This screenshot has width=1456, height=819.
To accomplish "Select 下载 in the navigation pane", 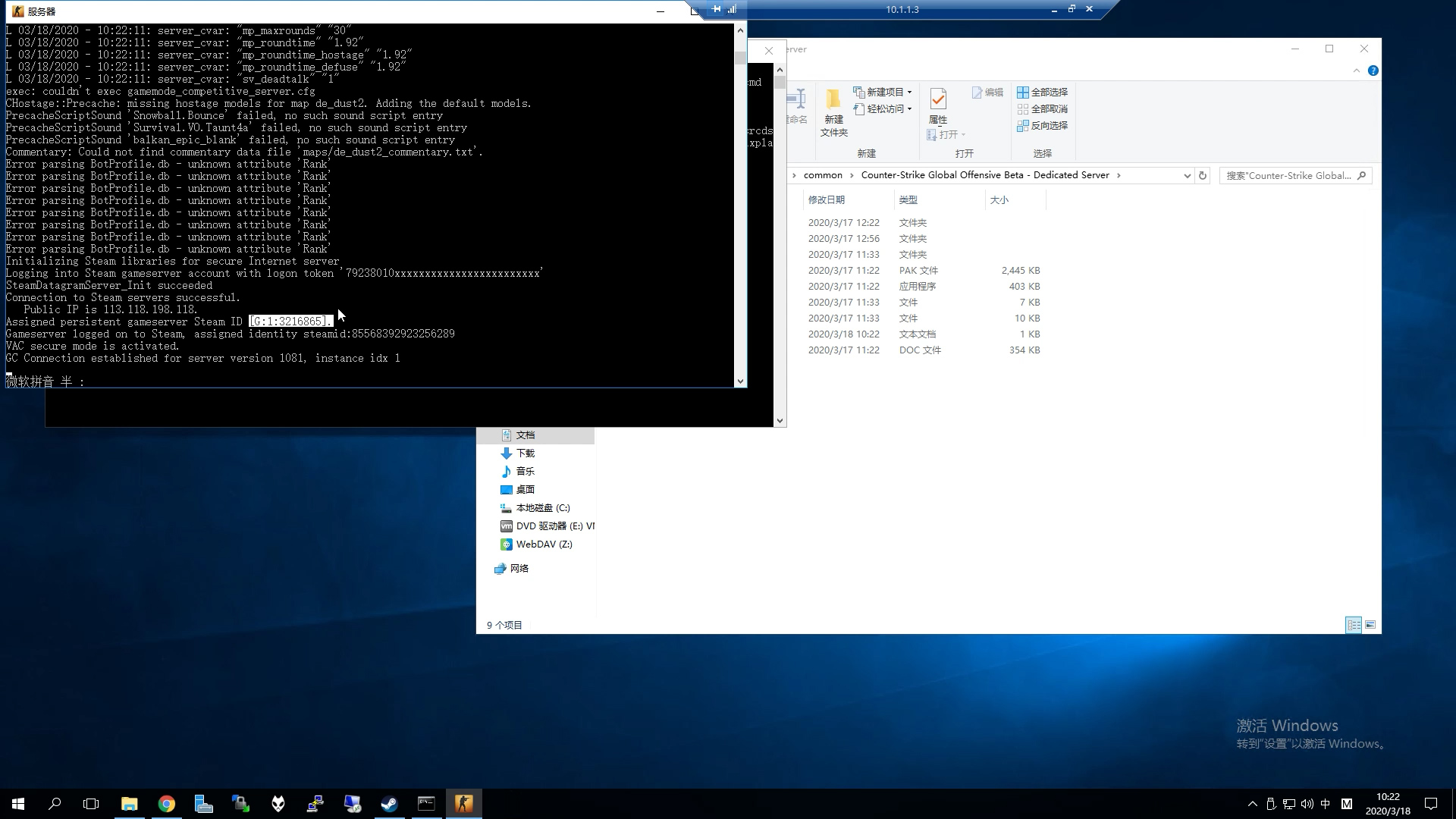I will [525, 453].
